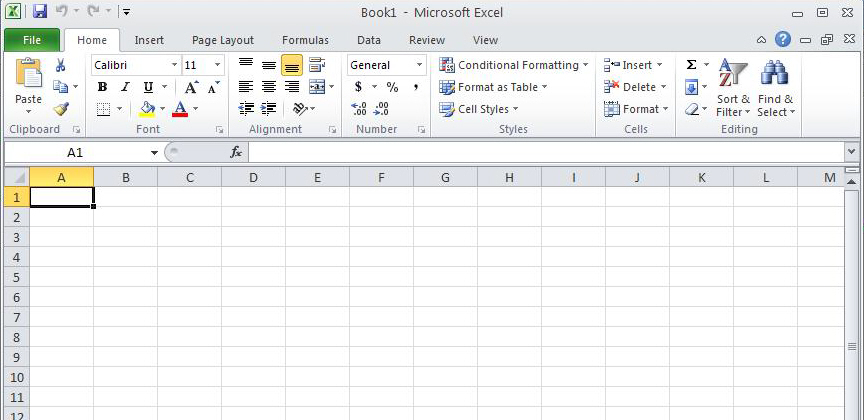Viewport: 864px width, 420px height.
Task: Switch to the Formulas tab
Action: pos(305,40)
